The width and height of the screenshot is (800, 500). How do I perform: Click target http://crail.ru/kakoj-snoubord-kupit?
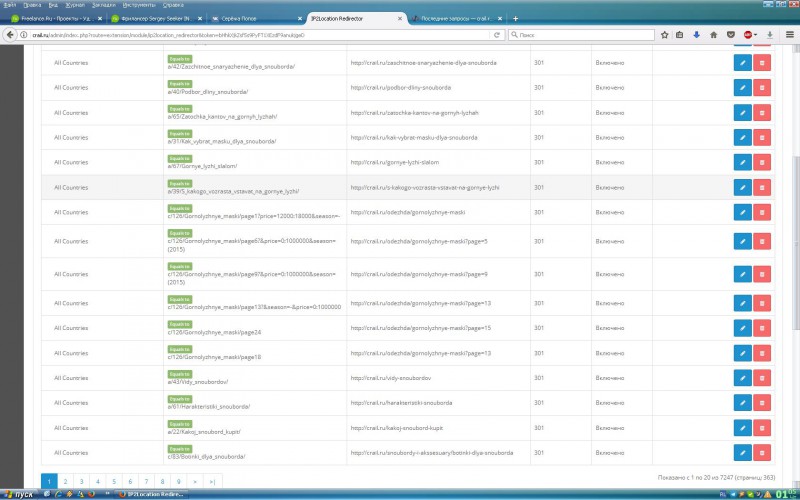pos(396,428)
